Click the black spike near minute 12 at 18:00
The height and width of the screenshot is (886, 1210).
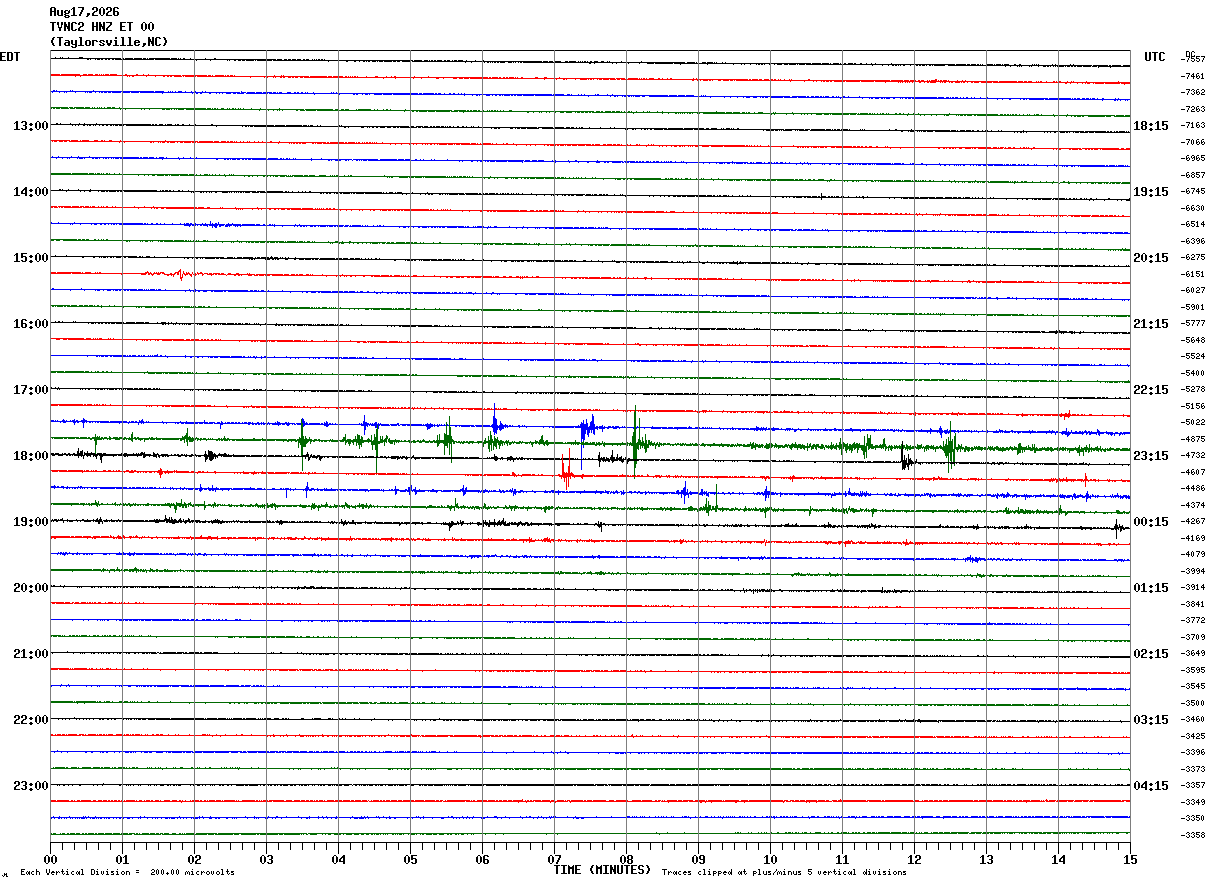pos(906,459)
